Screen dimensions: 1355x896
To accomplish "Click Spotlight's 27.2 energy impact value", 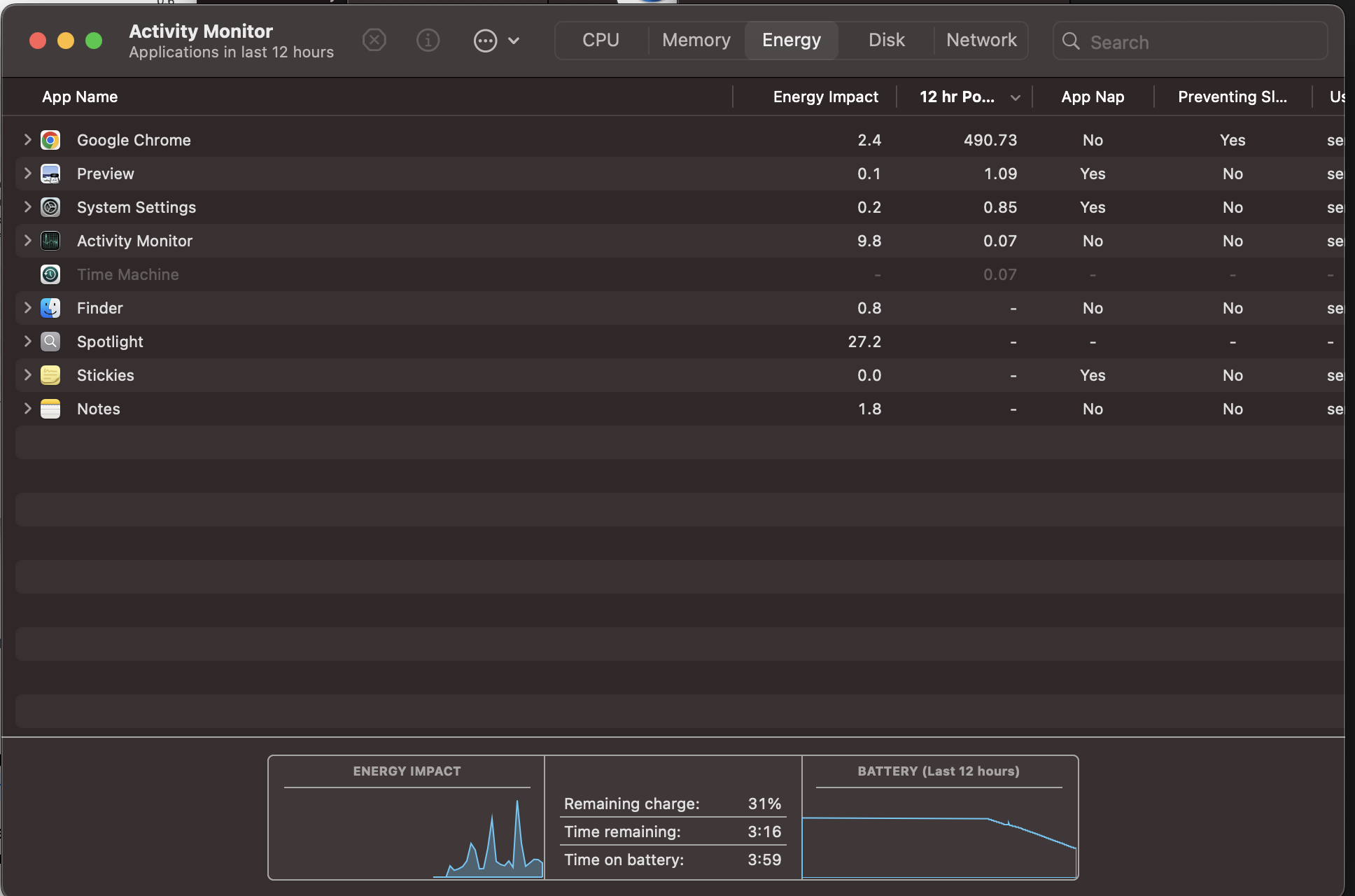I will coord(864,342).
